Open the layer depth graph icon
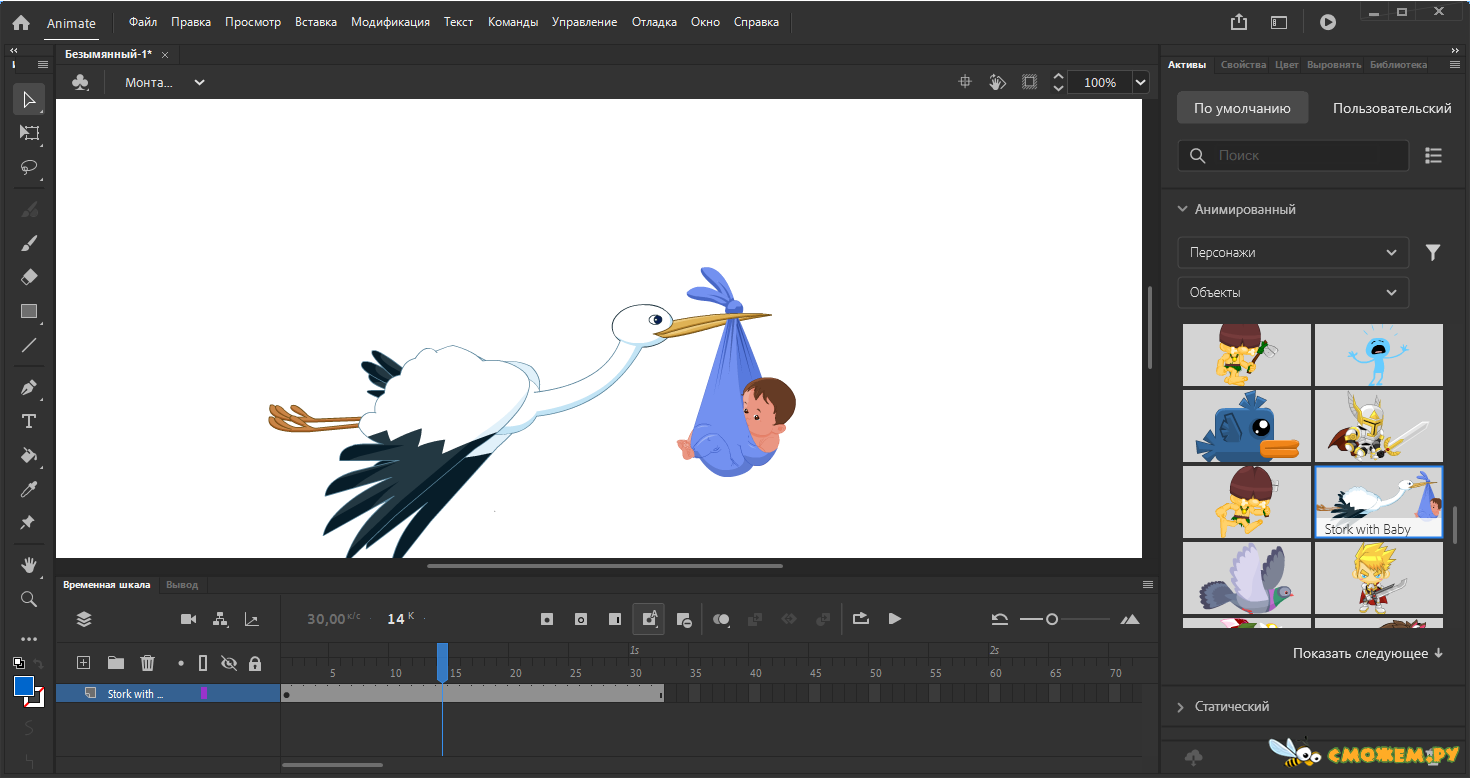This screenshot has height=779, width=1470. coord(252,619)
